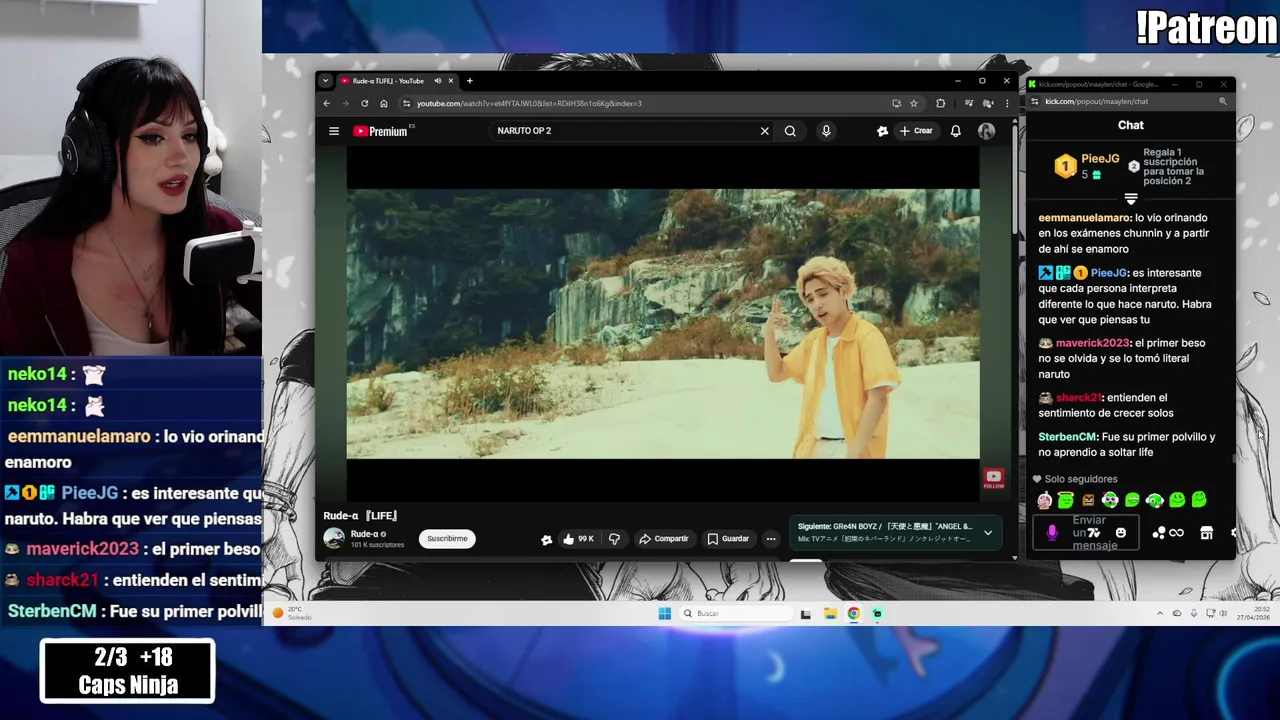The width and height of the screenshot is (1280, 720).
Task: Like the video with 99 K
Action: click(578, 539)
